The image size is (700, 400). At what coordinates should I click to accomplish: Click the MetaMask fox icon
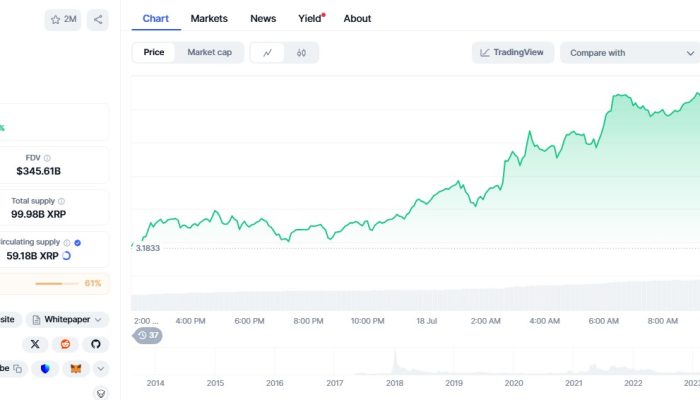76,369
